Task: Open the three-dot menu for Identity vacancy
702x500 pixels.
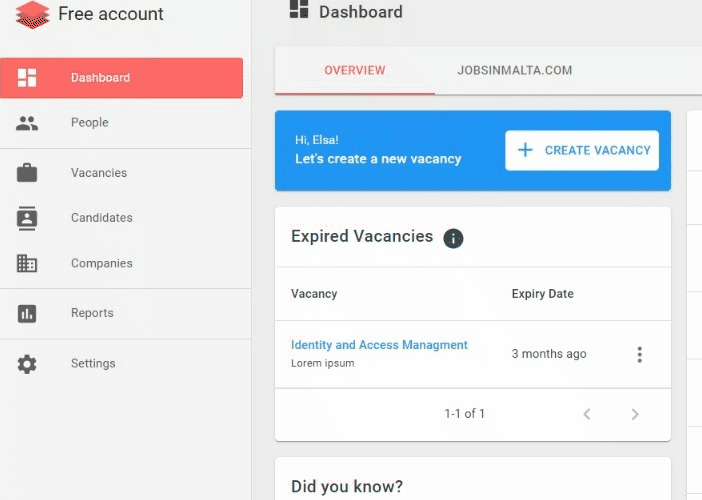Action: 639,355
